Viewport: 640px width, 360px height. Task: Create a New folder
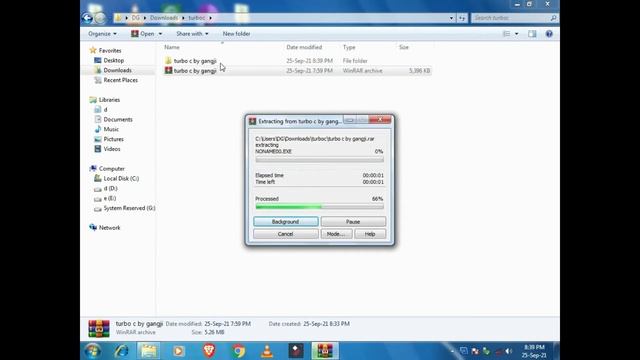(236, 34)
